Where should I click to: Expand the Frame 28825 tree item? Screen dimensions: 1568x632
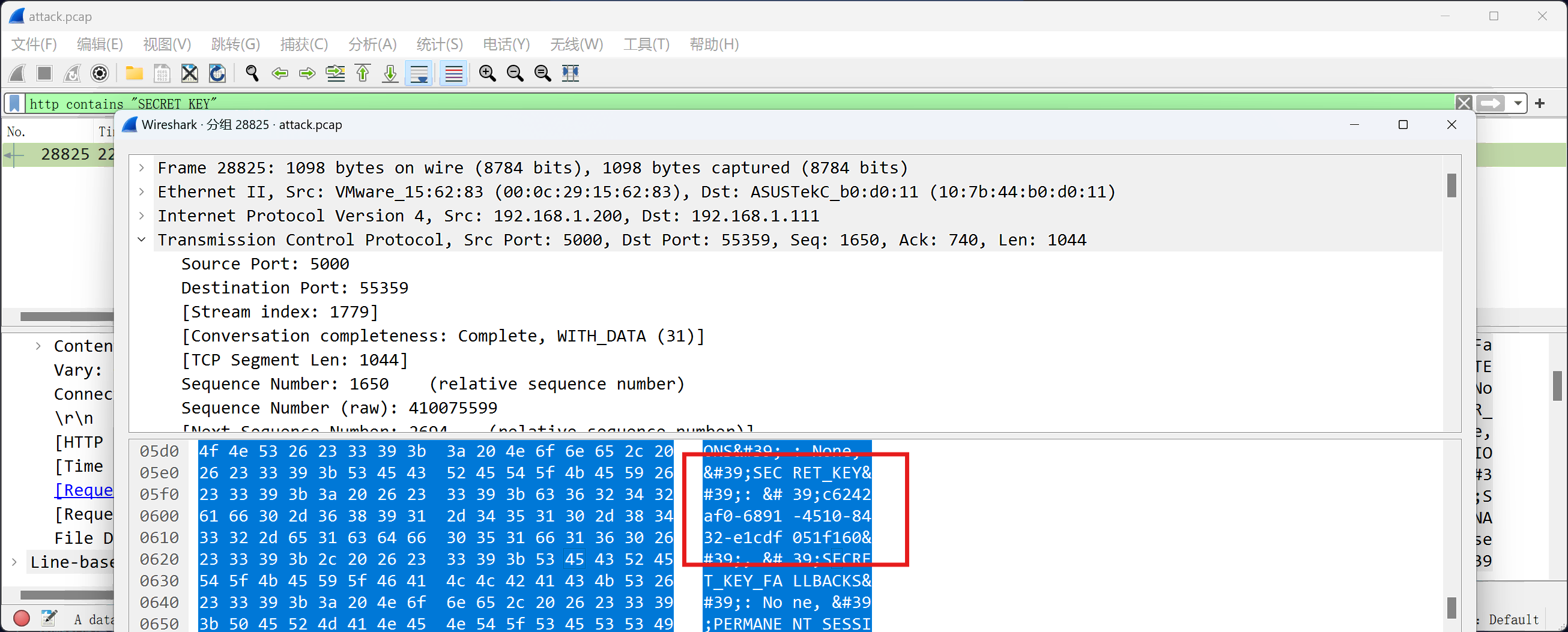[142, 168]
